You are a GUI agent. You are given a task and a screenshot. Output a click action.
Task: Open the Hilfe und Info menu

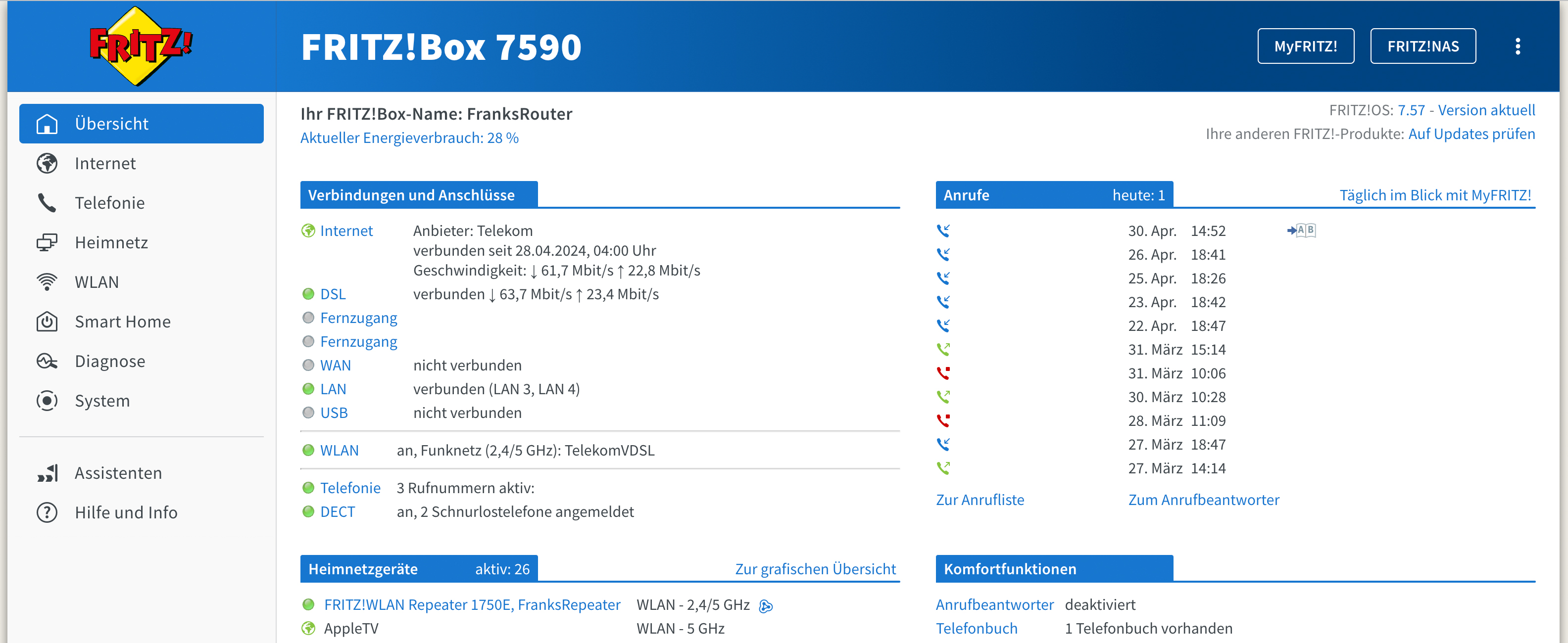[141, 512]
